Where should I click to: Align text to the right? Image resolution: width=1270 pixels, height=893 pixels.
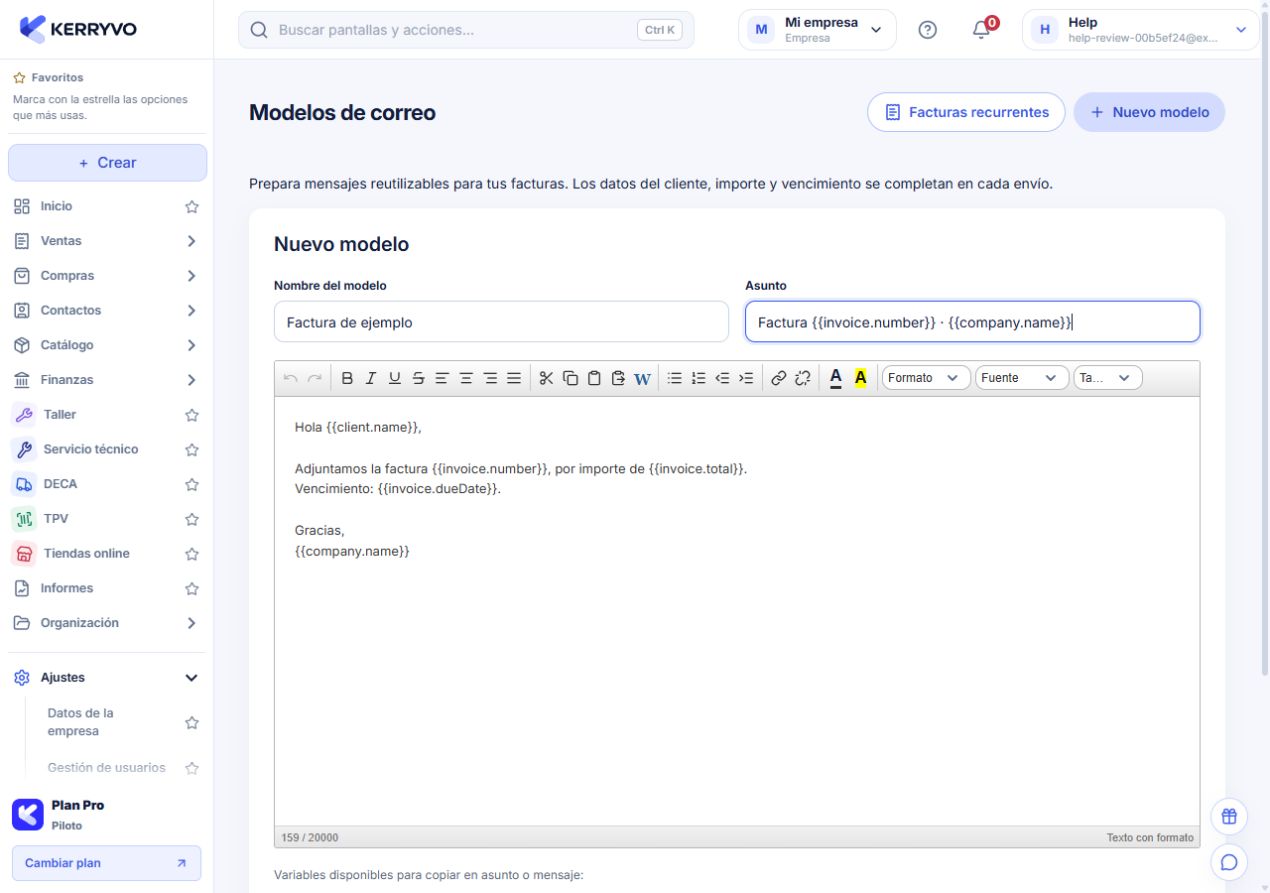490,378
